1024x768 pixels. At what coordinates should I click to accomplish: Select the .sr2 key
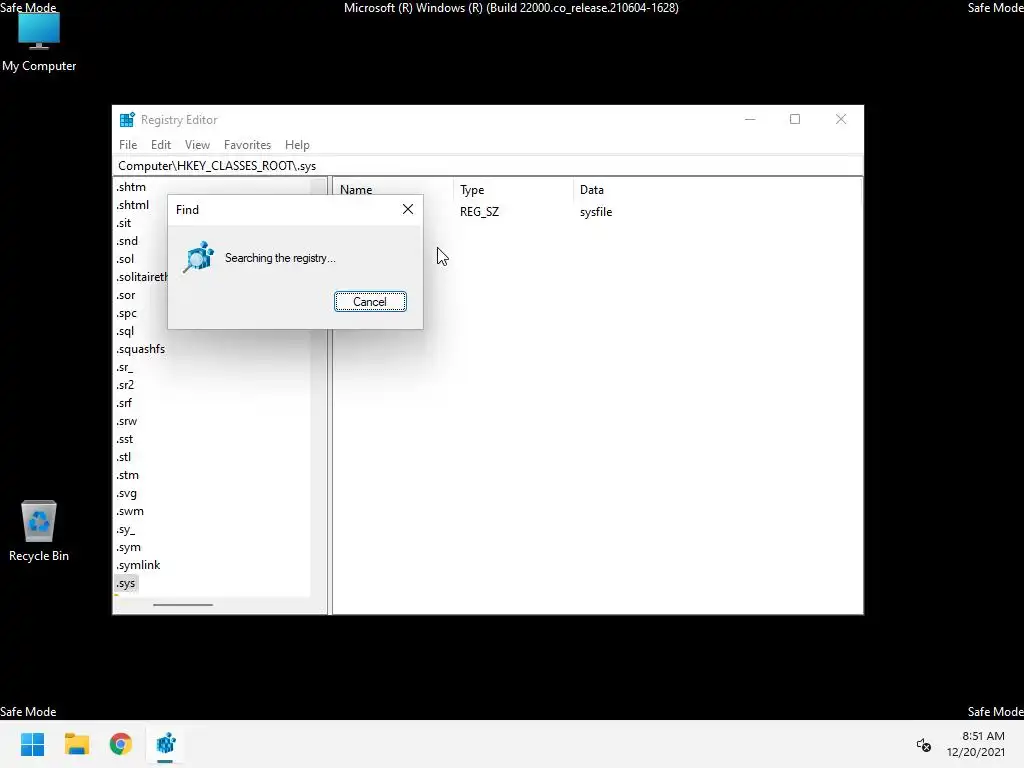click(125, 385)
